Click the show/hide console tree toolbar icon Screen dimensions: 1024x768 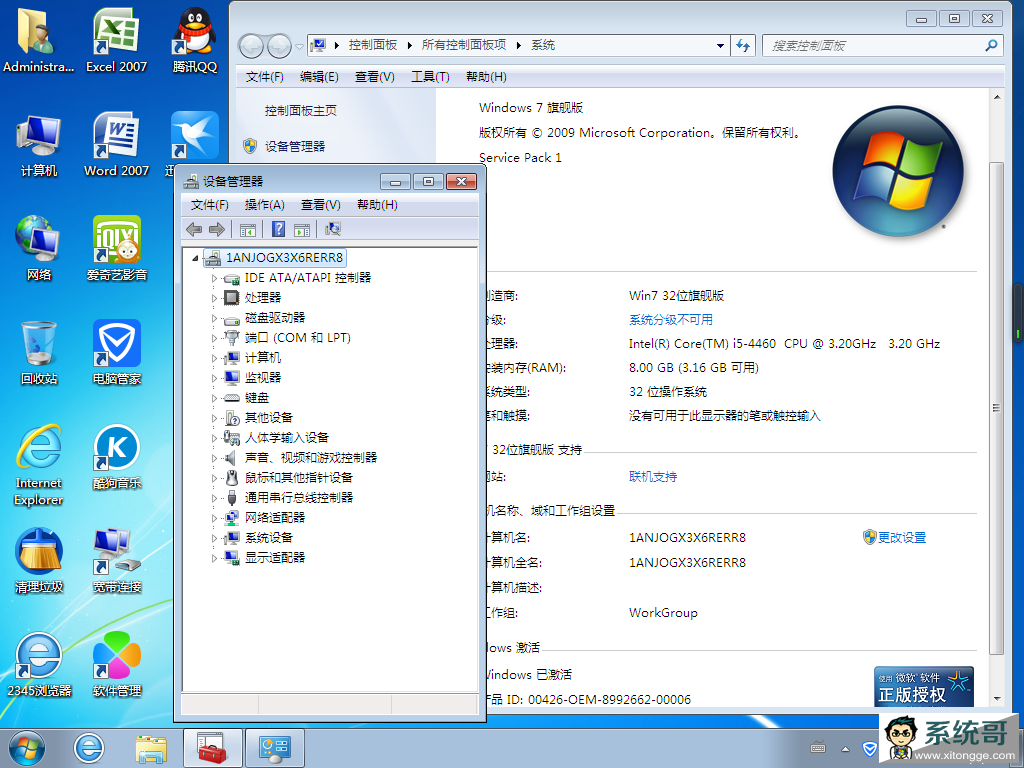[x=248, y=229]
